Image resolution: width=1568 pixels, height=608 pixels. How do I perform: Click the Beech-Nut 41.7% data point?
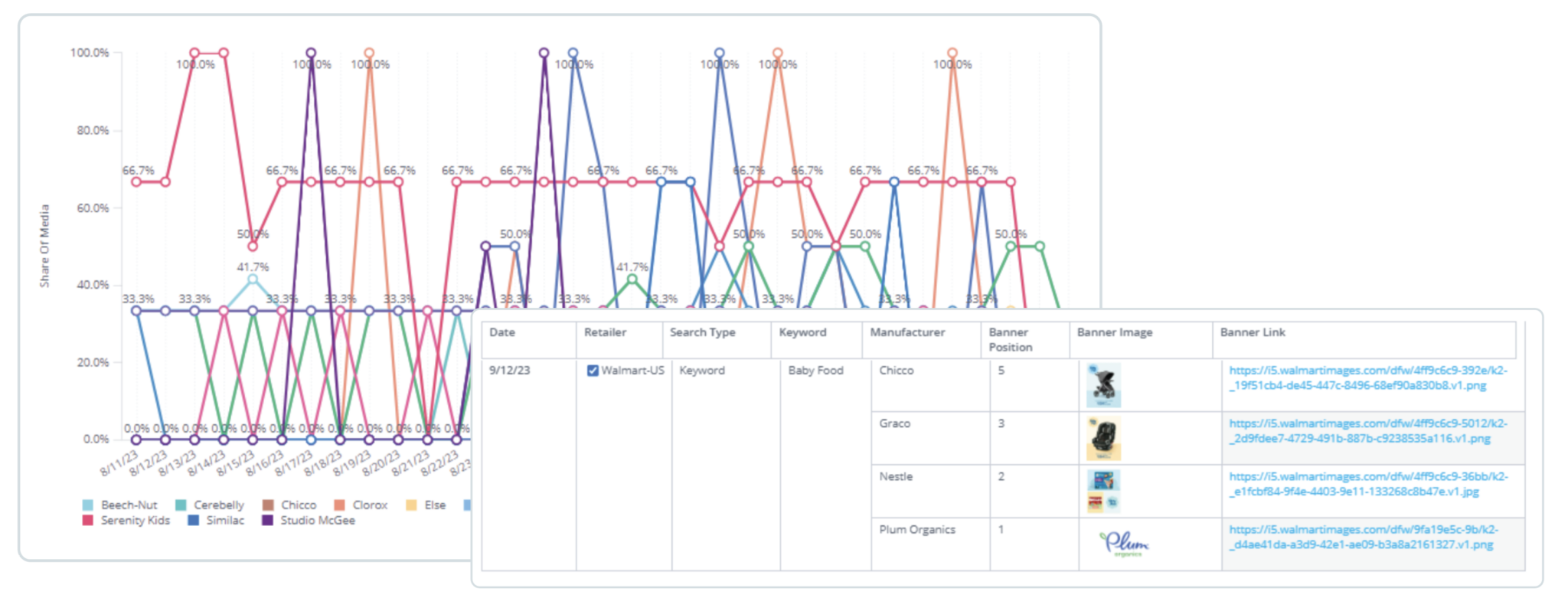click(253, 279)
